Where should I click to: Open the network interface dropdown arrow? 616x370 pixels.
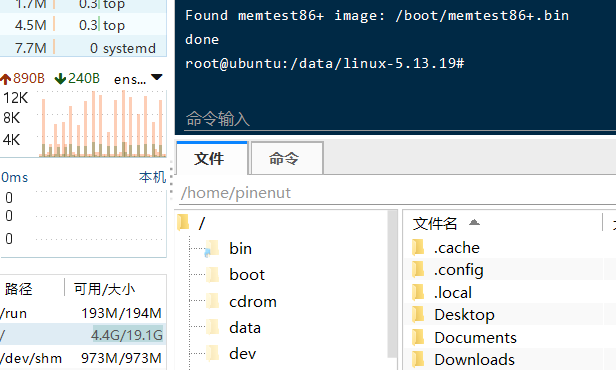point(157,77)
